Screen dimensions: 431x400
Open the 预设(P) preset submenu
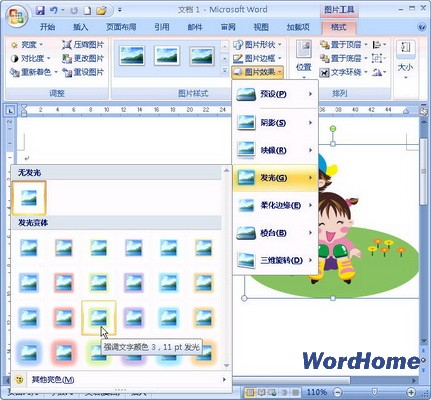click(x=275, y=94)
